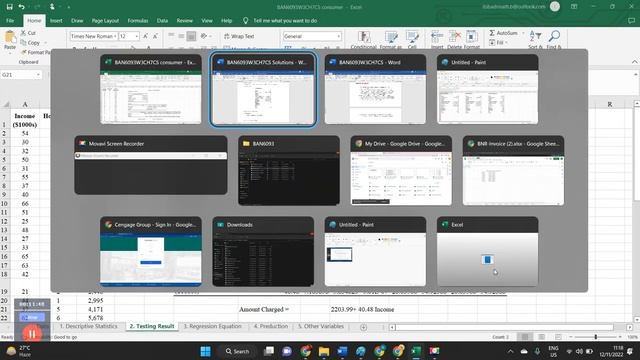Click the Undo arrow in Quick Access toolbar
Viewport: 640px width, 360px height.
[x=22, y=7]
